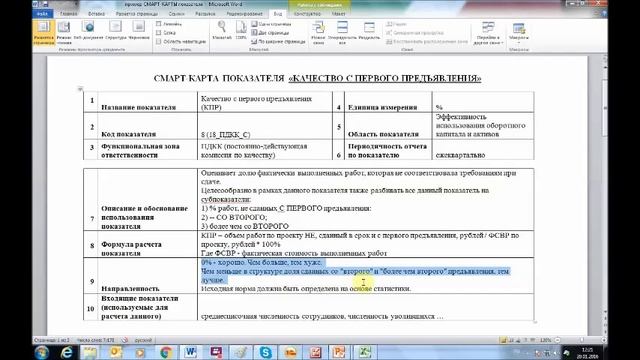Screen dimensions: 640x360
Task: Click the zoom slider in status bar
Action: [582, 340]
